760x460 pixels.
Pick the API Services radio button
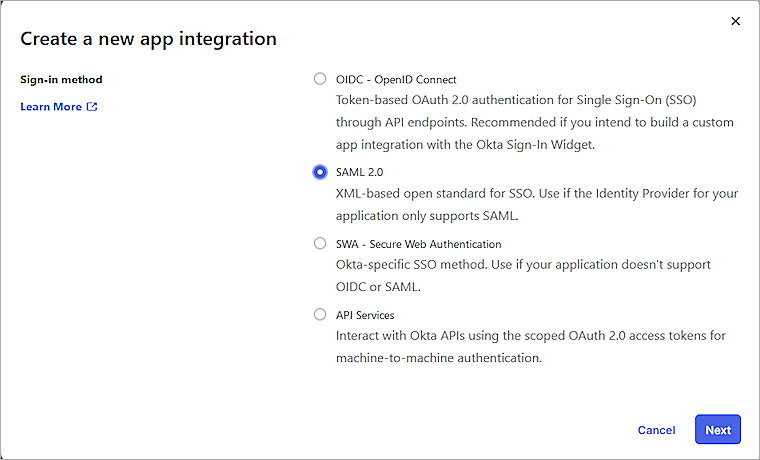tap(320, 315)
